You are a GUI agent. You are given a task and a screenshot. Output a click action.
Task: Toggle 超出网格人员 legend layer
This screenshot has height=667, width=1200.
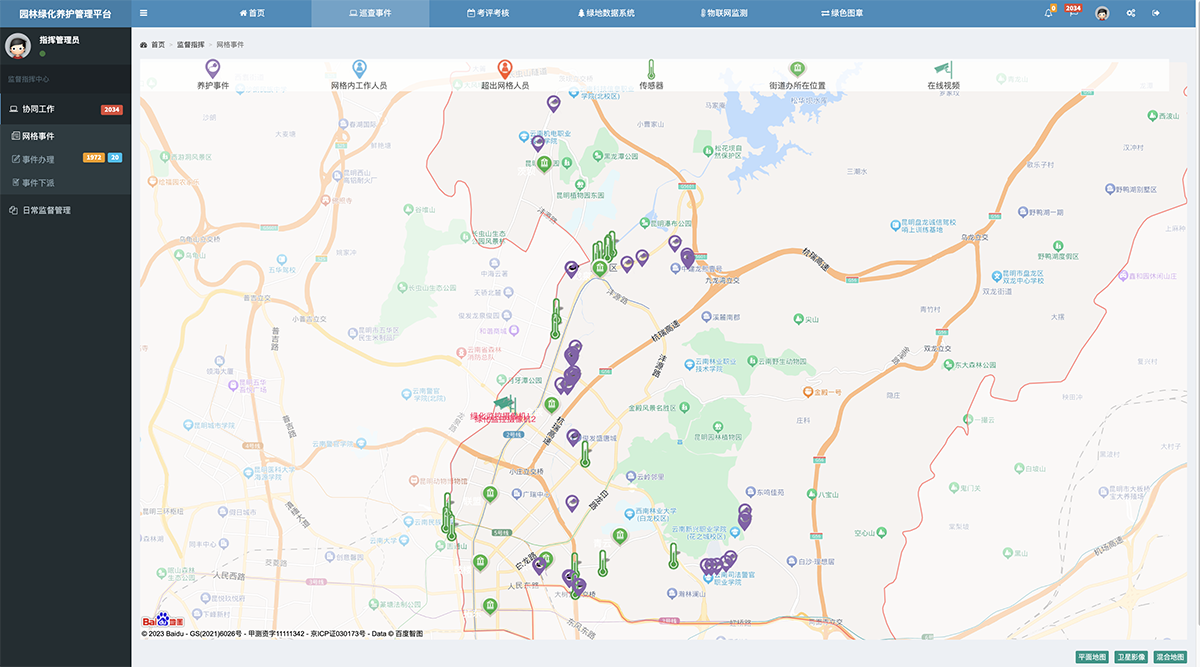tap(505, 74)
